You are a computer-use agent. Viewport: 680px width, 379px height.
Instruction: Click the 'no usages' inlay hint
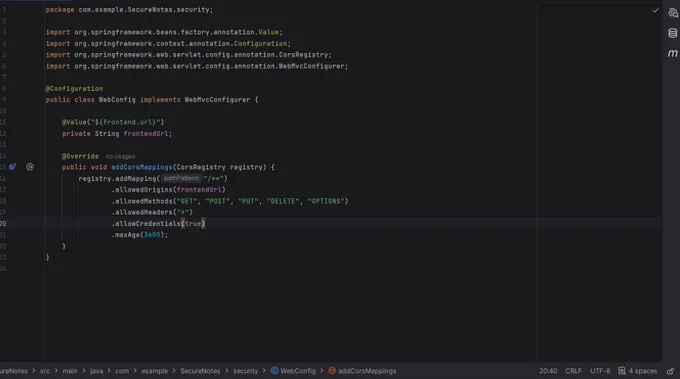click(120, 157)
